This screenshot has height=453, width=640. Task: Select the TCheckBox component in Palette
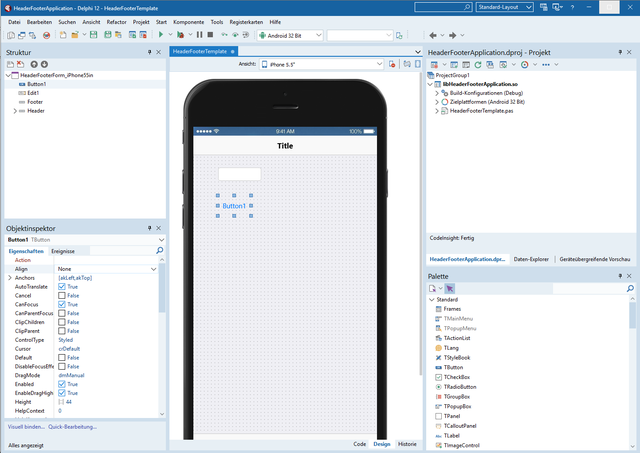[459, 376]
